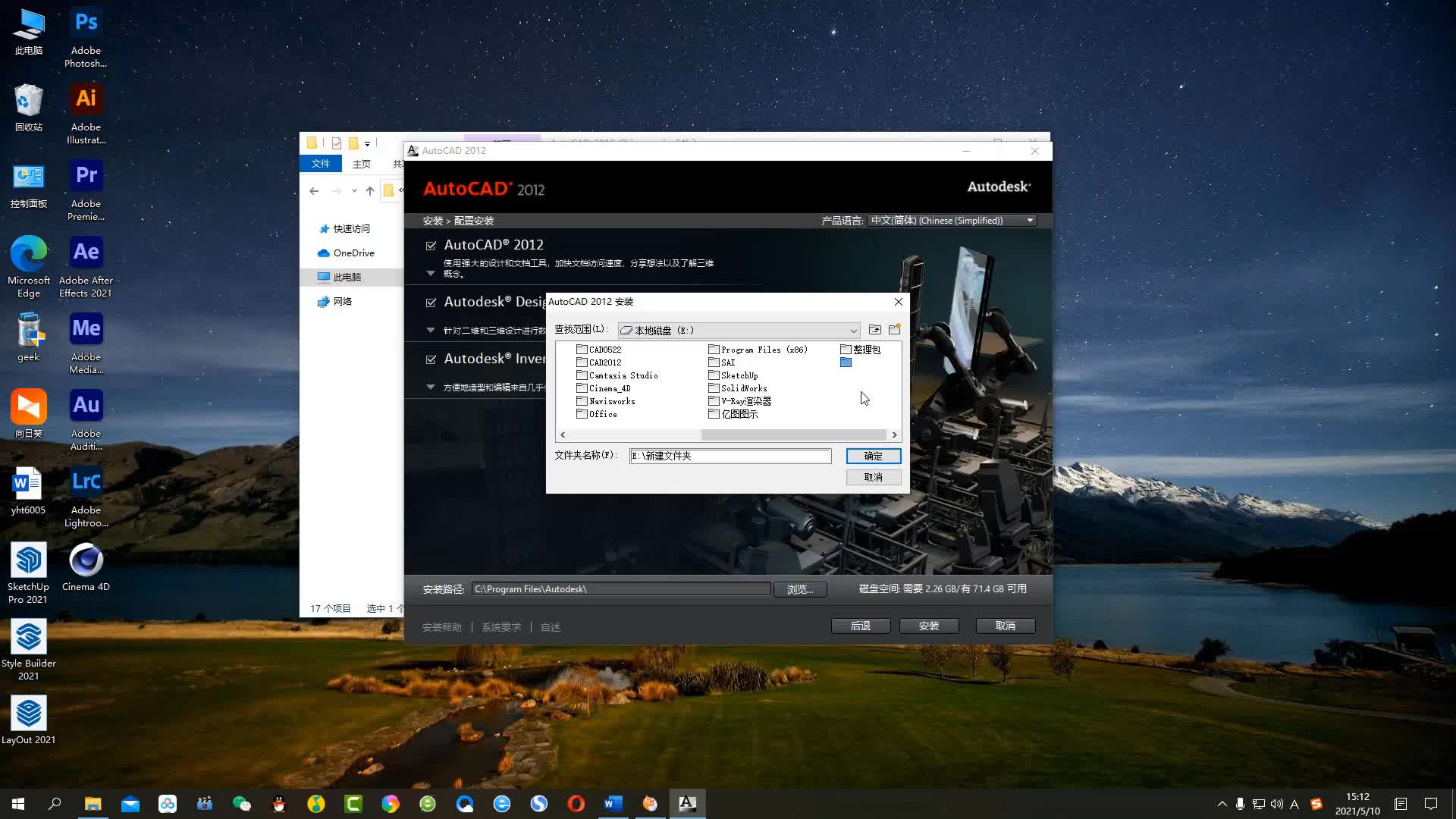1456x819 pixels.
Task: Open File Explorer from the taskbar
Action: (93, 804)
